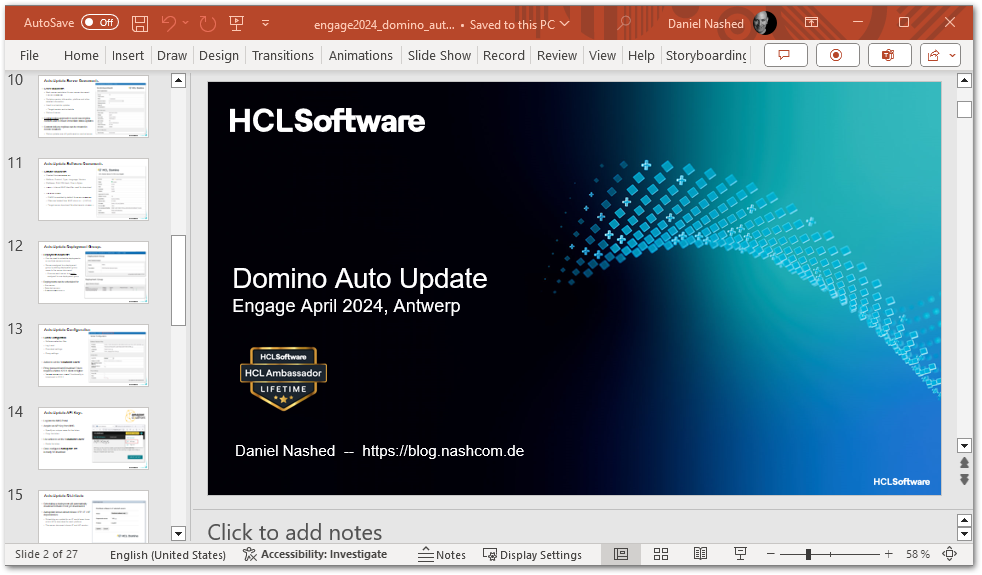Switch to Slide Sorter view
982x575 pixels.
click(661, 554)
